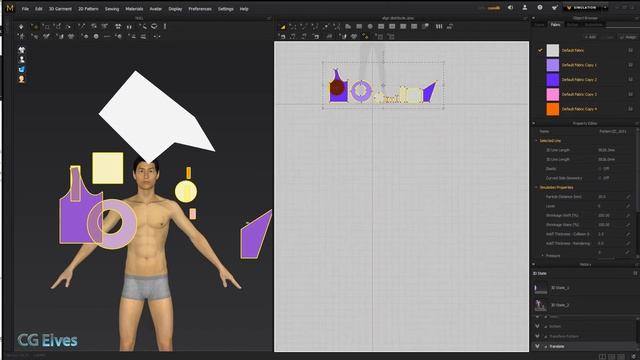Click the blue garment icon on 3D viewport's left side
Image resolution: width=640 pixels, height=360 pixels.
click(x=22, y=69)
